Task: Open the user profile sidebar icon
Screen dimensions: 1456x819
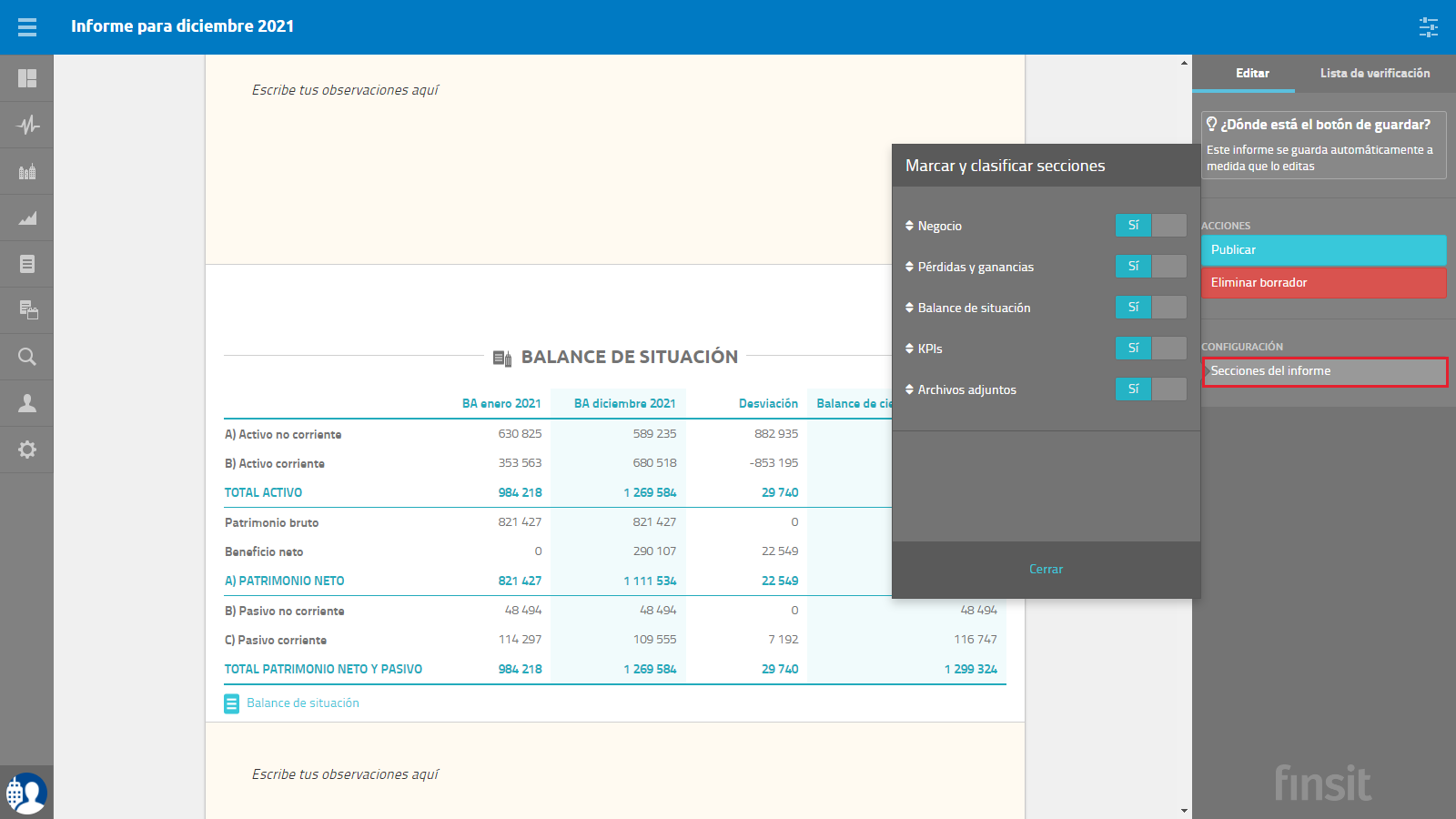Action: point(27,403)
